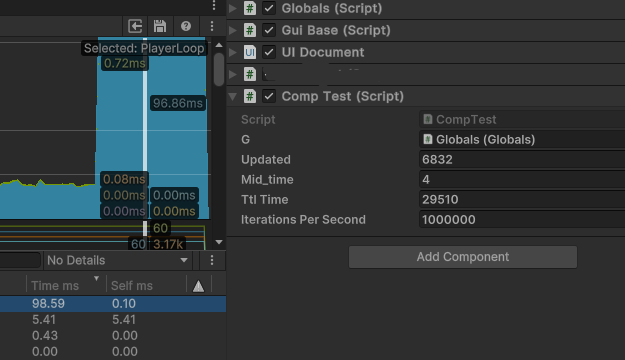Select the Globals (Globals) object field
Viewport: 625px width, 360px height.
pos(522,140)
